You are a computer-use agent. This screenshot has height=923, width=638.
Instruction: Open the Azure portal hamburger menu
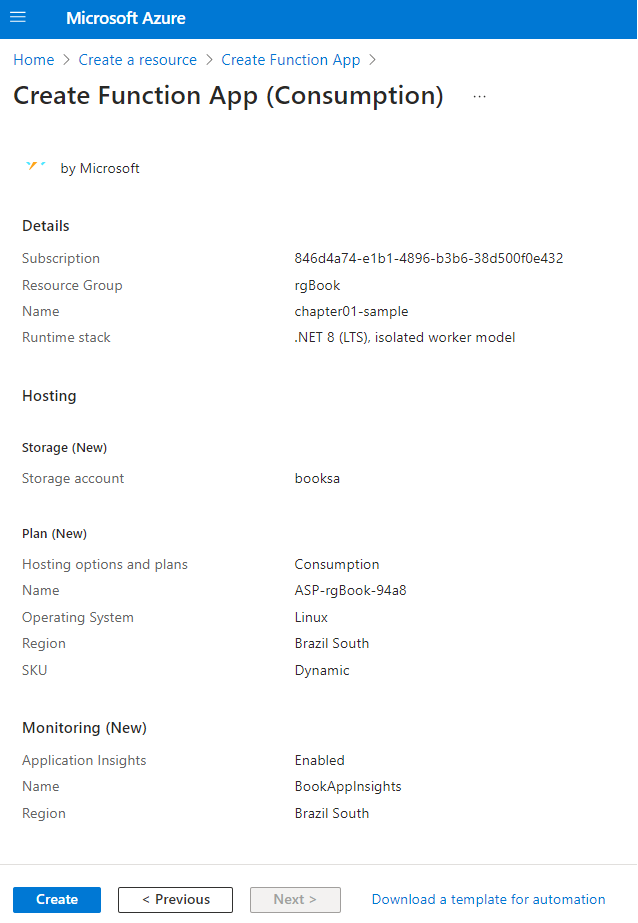point(18,18)
